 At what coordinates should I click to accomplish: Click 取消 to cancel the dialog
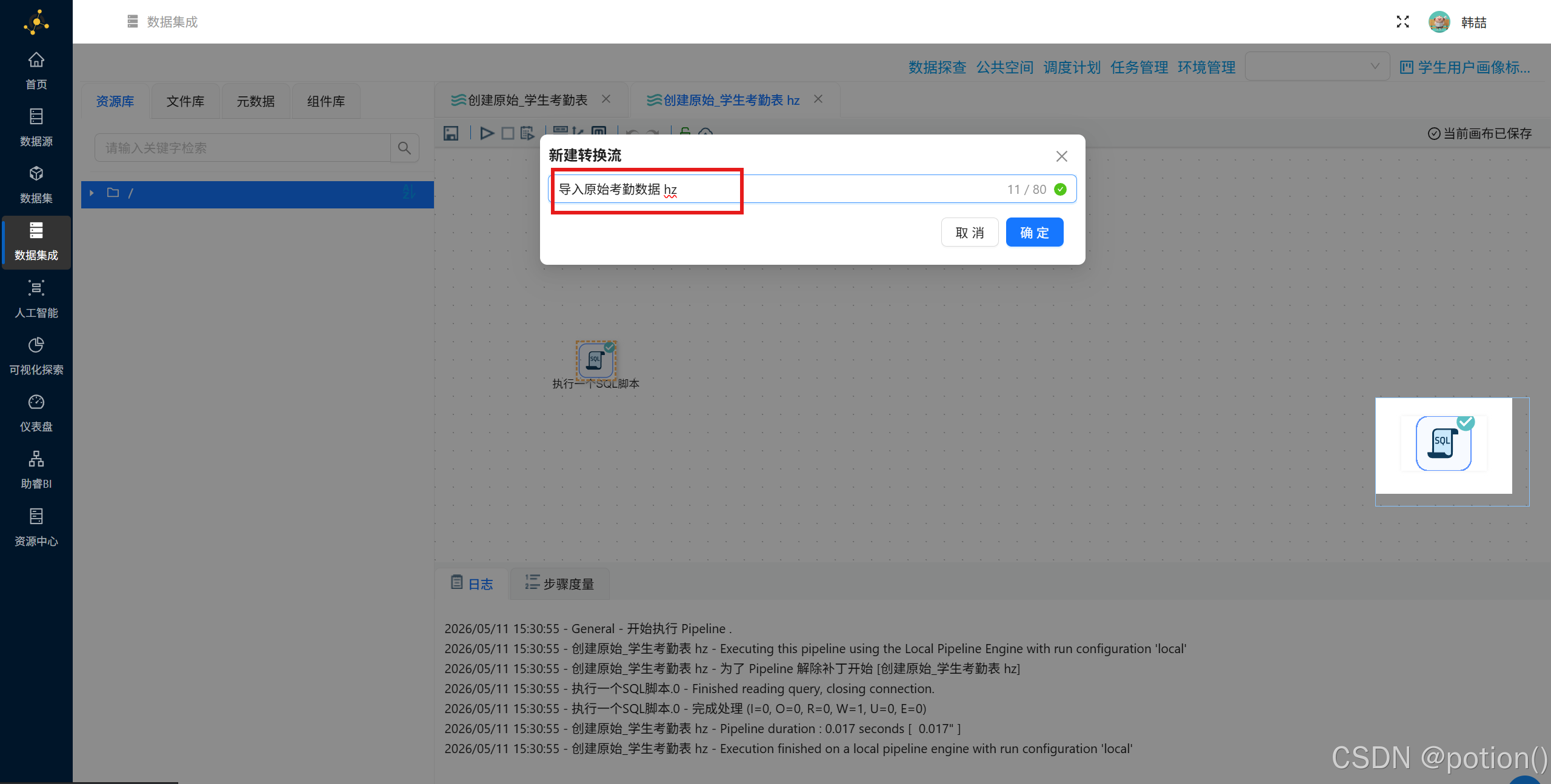pyautogui.click(x=969, y=232)
